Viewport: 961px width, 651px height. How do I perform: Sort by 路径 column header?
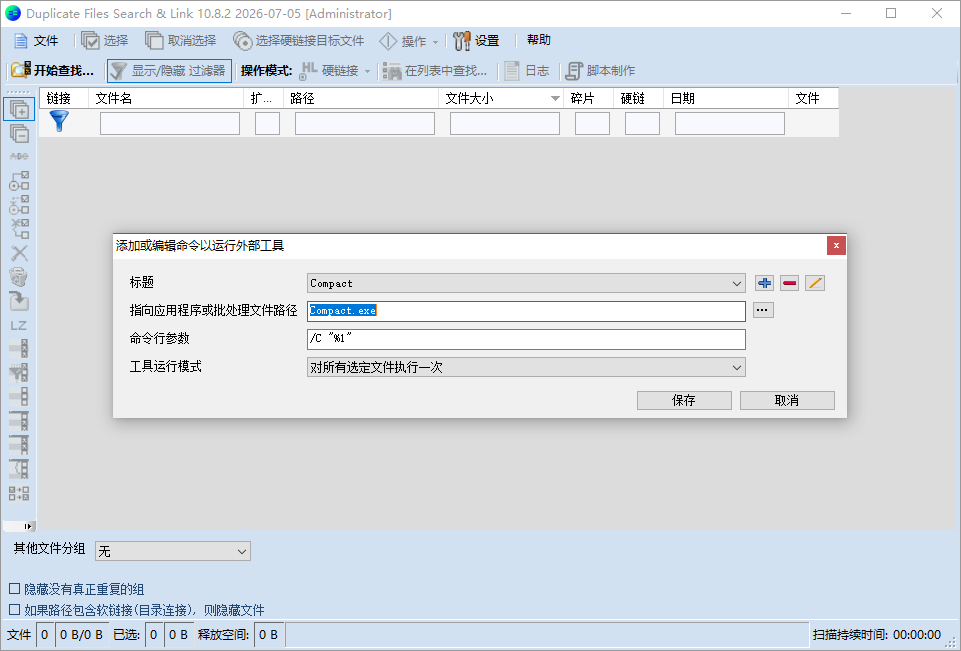point(361,99)
